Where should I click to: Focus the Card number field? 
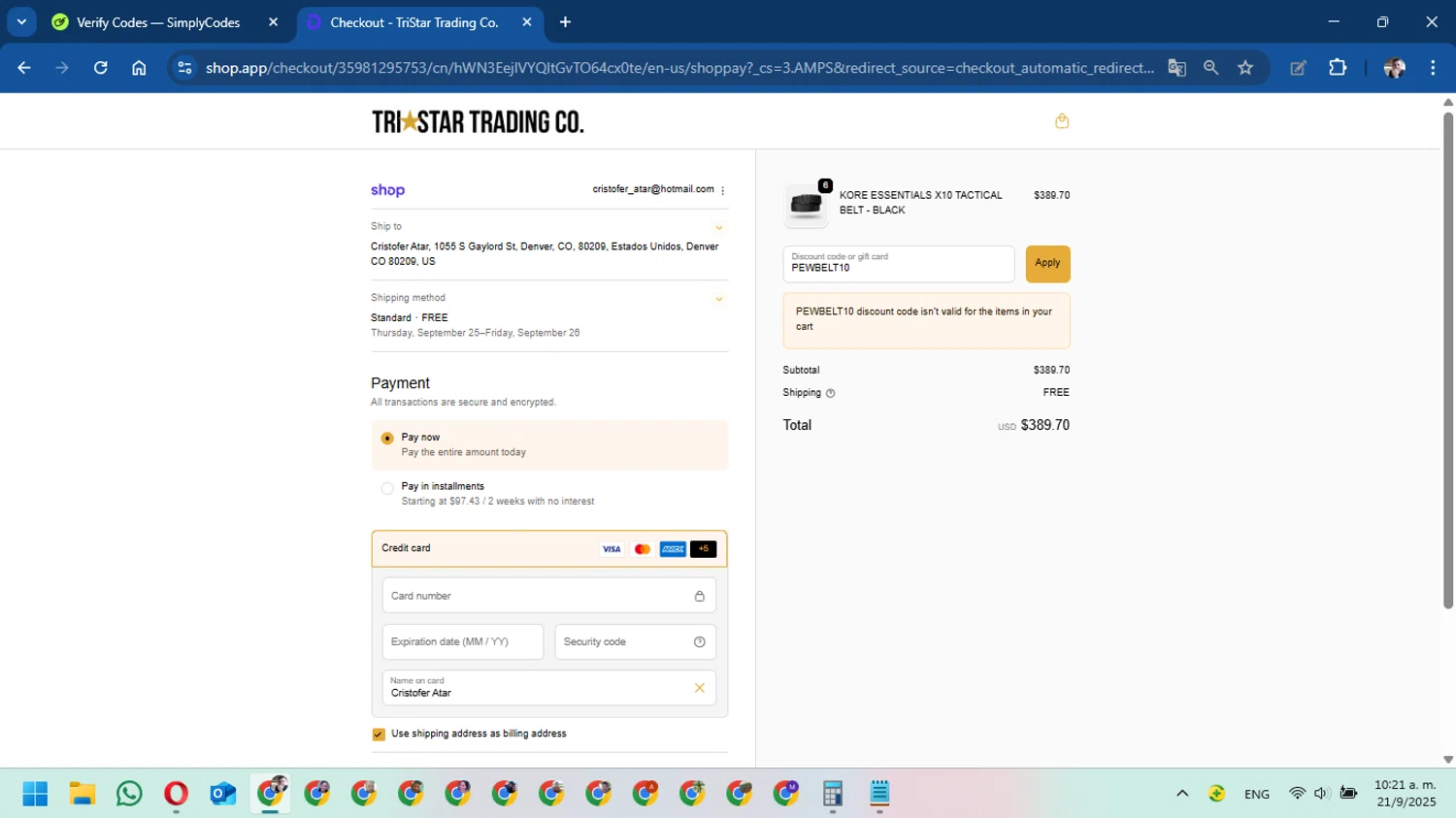coord(549,596)
